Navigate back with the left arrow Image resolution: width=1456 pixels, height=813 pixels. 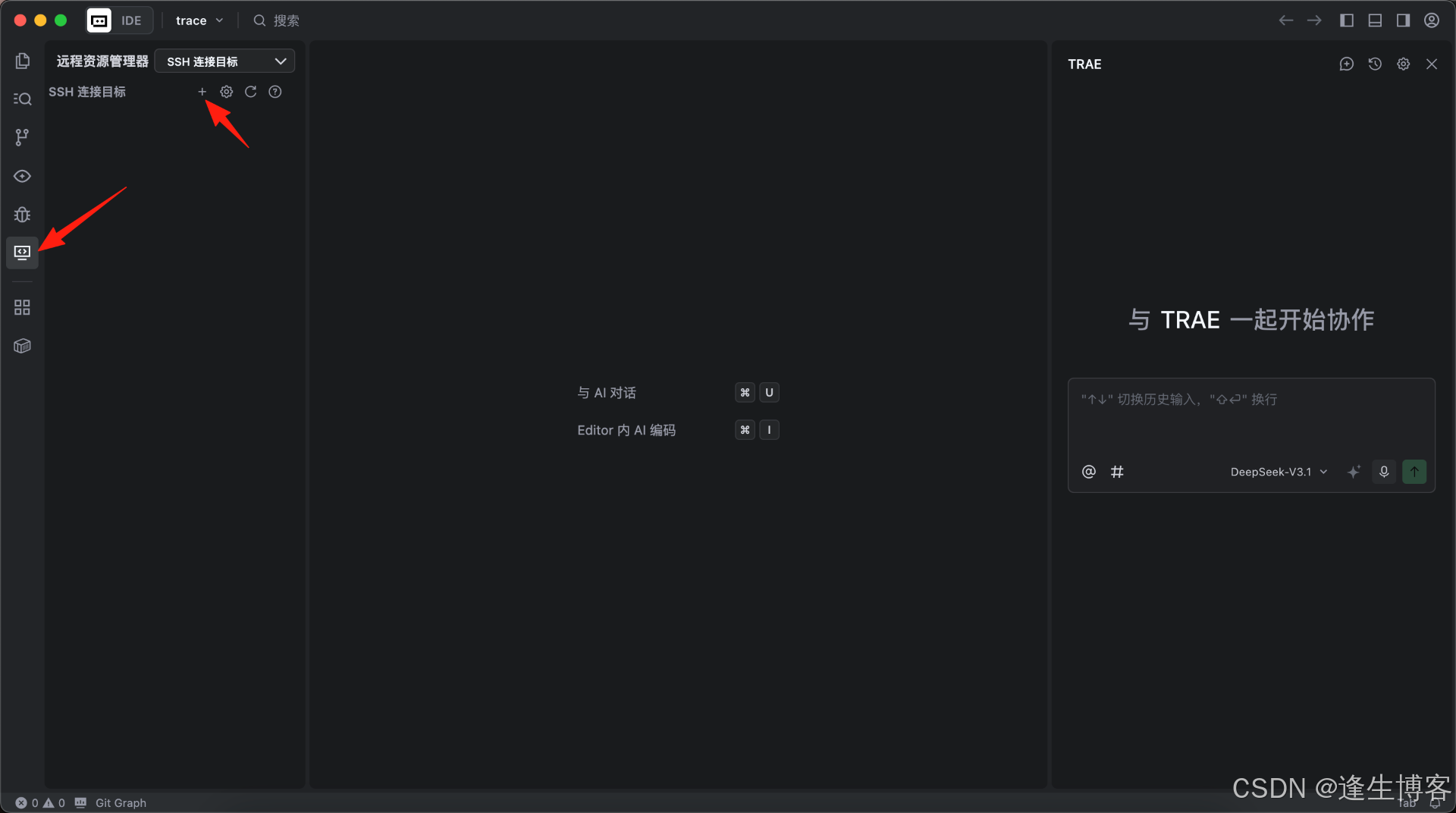click(1286, 20)
